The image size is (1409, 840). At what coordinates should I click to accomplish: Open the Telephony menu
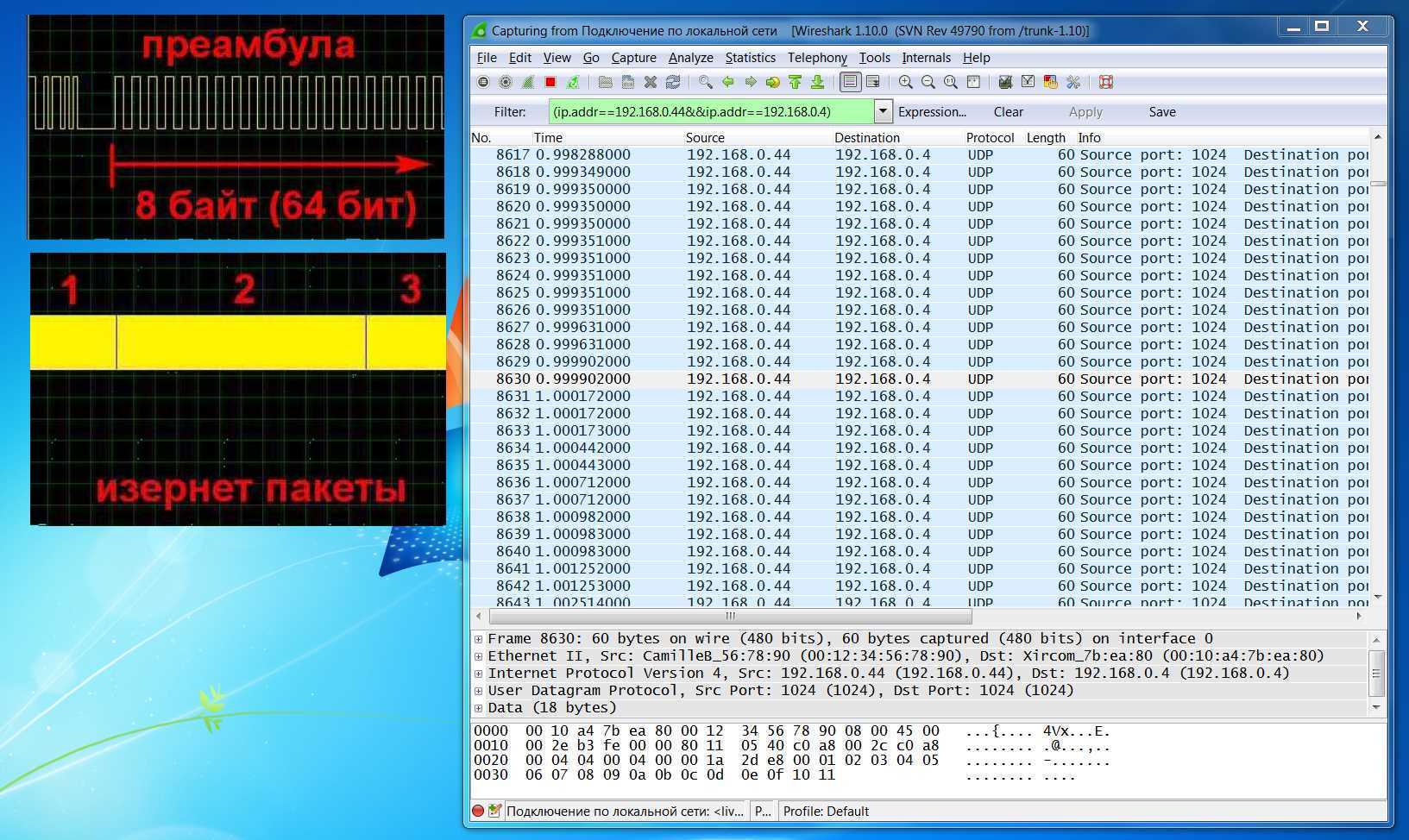(817, 58)
